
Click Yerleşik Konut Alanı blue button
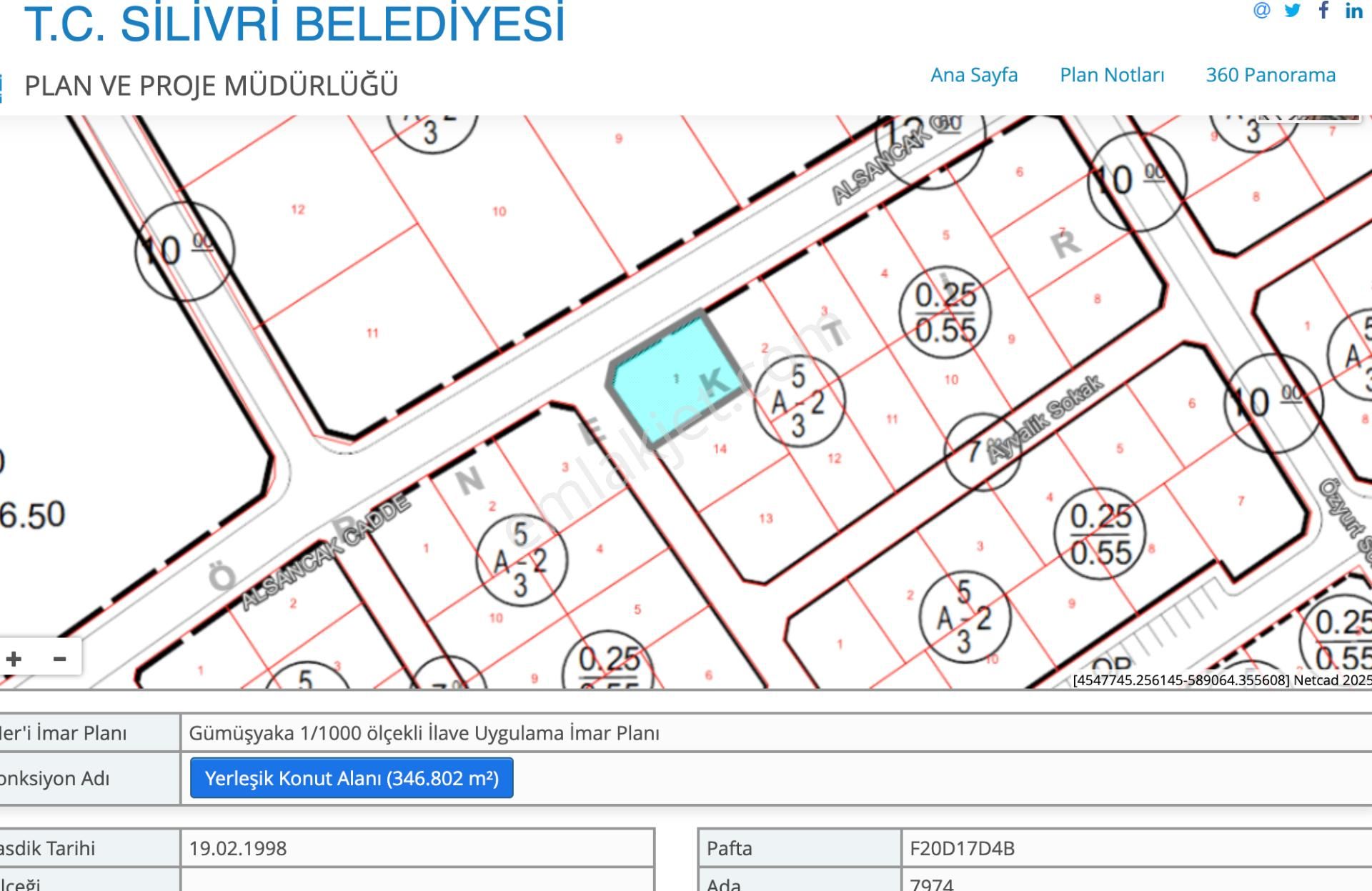coord(352,778)
